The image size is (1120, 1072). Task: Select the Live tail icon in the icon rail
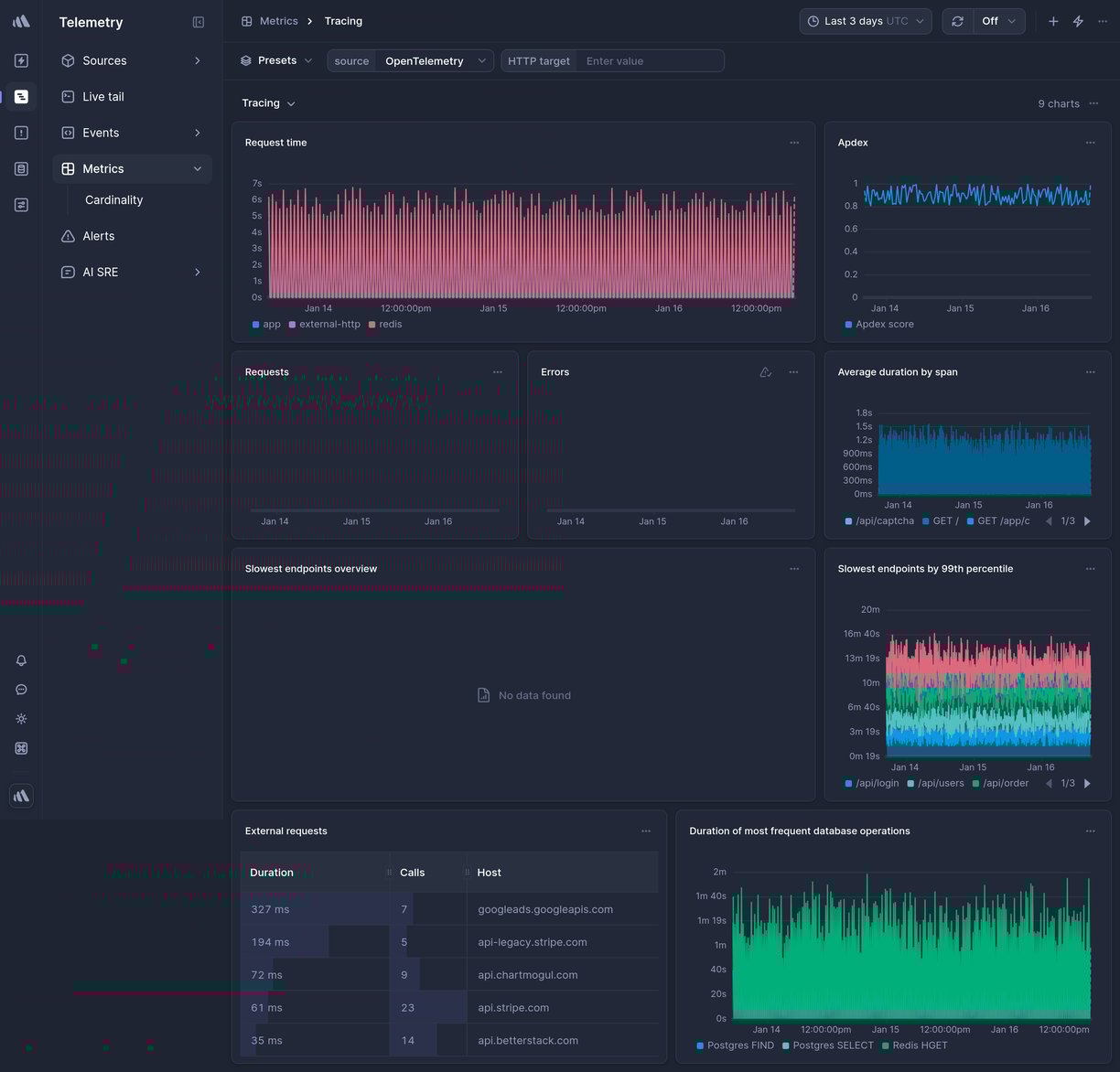(21, 96)
